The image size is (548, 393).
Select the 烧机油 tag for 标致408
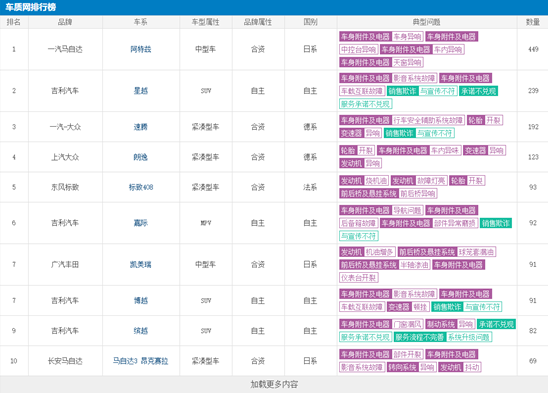(376, 181)
